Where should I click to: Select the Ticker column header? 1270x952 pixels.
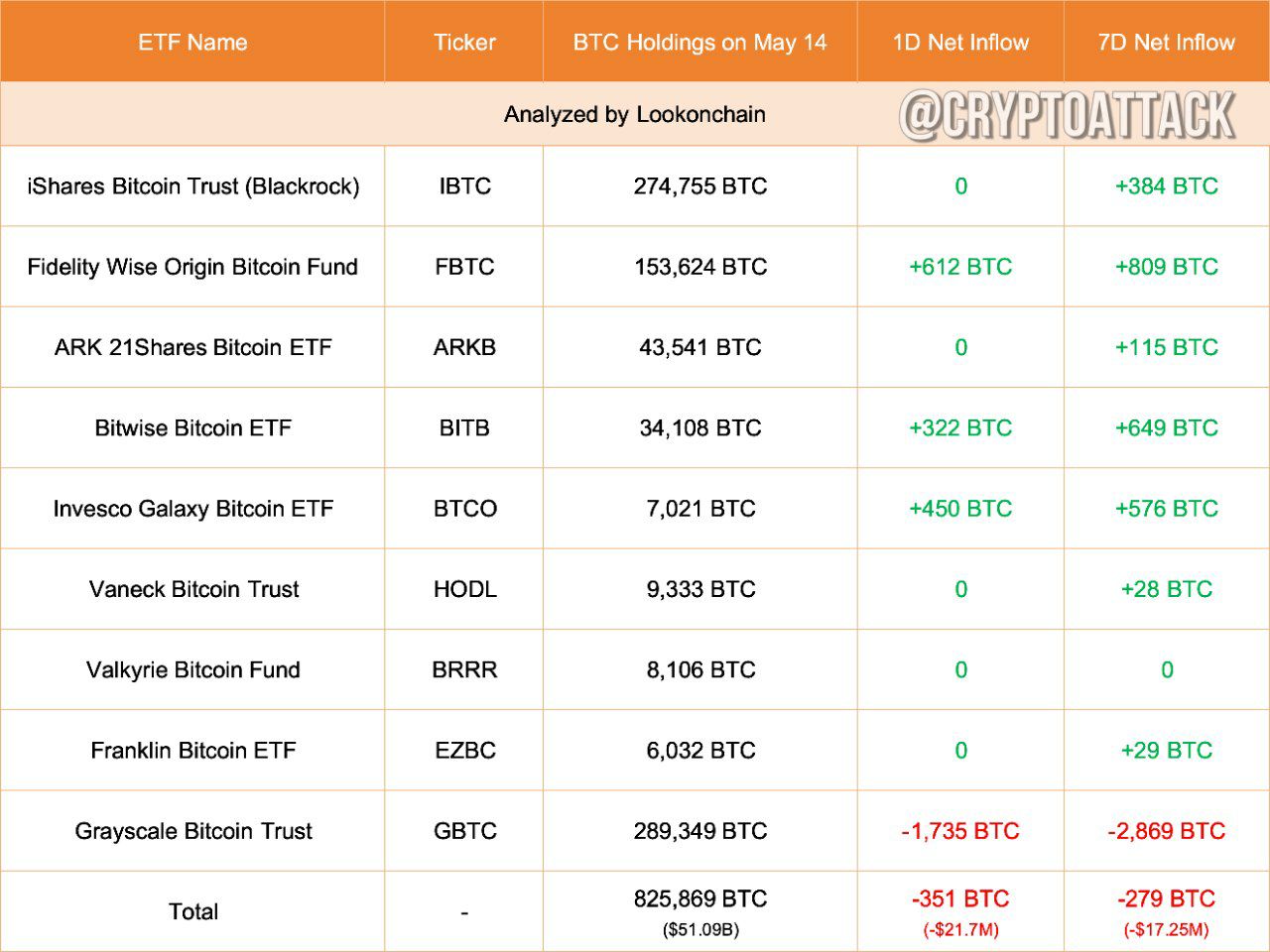click(x=464, y=43)
